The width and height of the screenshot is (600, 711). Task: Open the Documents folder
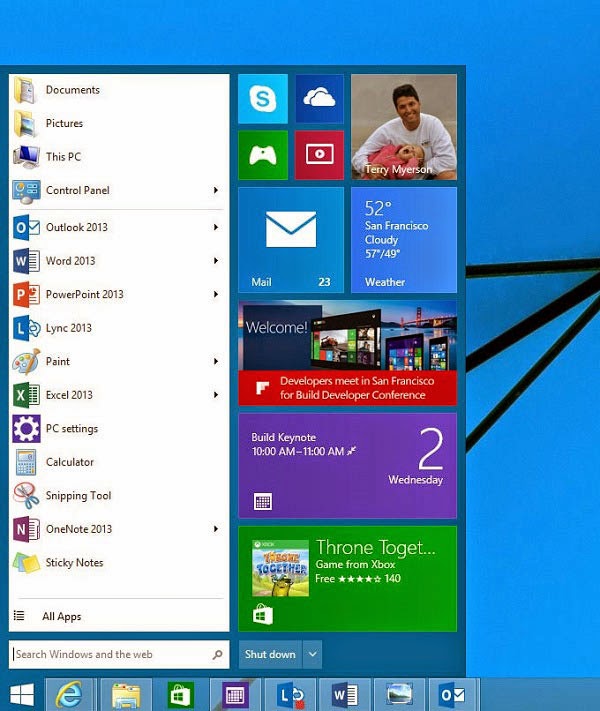119,90
